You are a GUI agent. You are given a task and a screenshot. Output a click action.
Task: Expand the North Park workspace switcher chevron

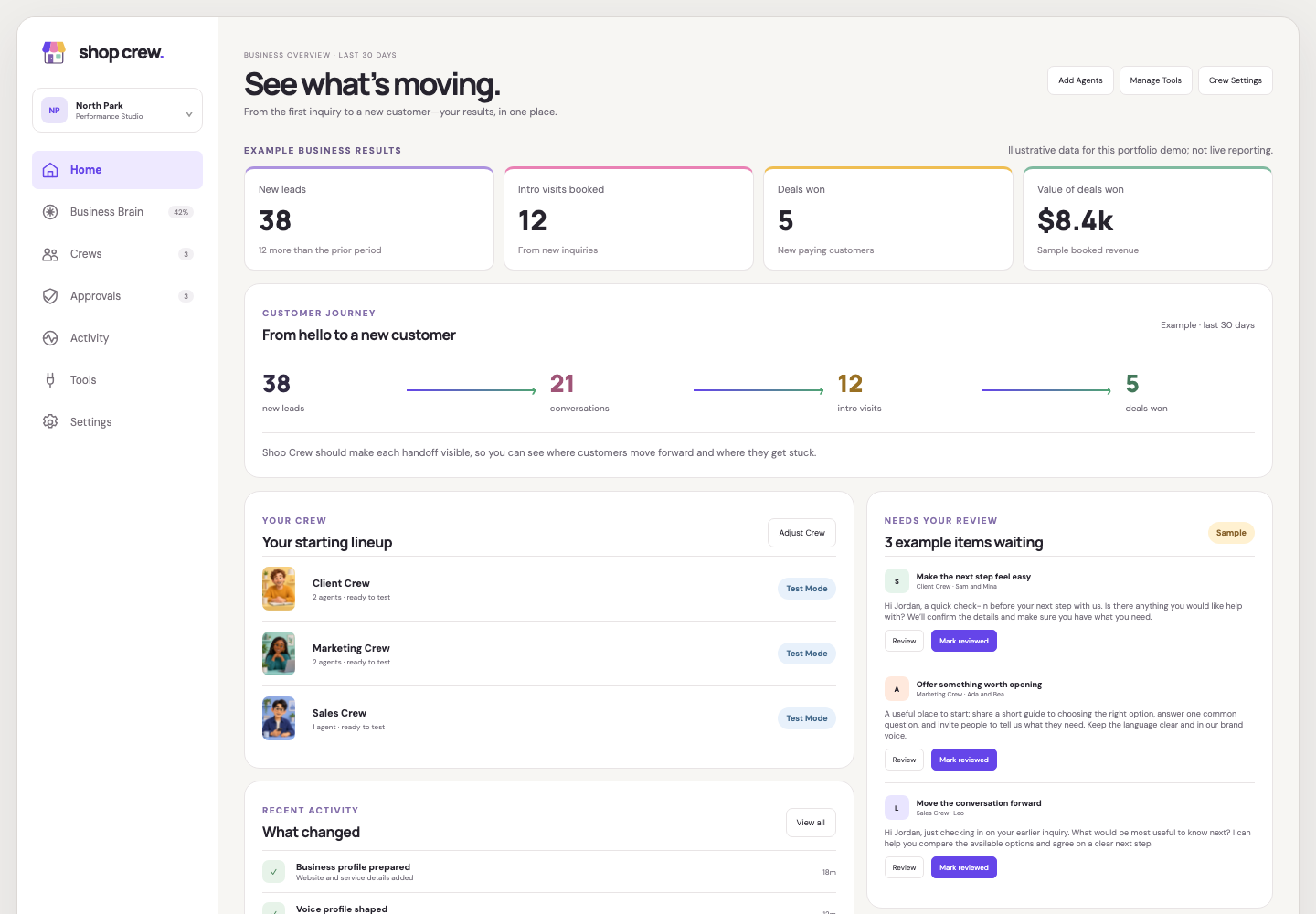tap(189, 114)
